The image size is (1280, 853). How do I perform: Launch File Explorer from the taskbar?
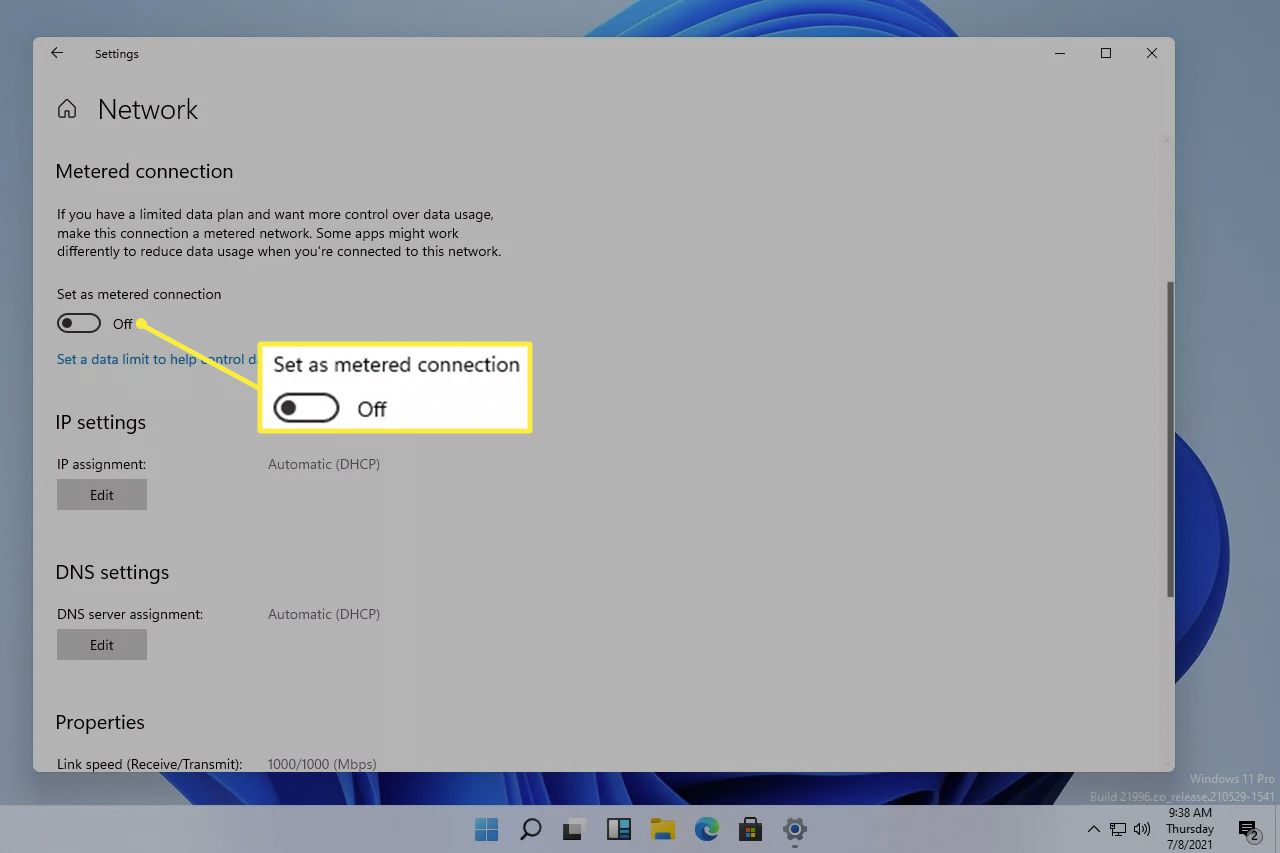[x=662, y=829]
